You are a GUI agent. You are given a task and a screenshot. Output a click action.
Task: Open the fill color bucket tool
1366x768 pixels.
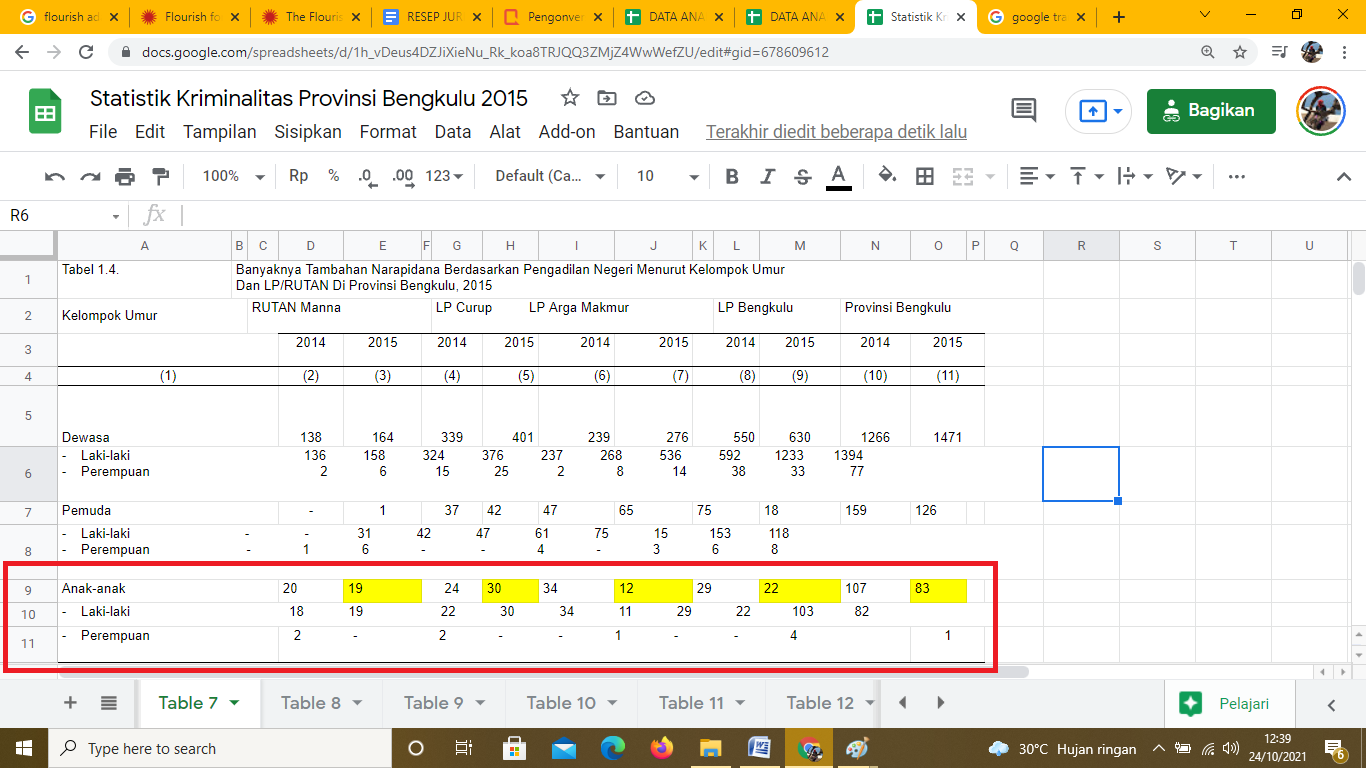886,176
